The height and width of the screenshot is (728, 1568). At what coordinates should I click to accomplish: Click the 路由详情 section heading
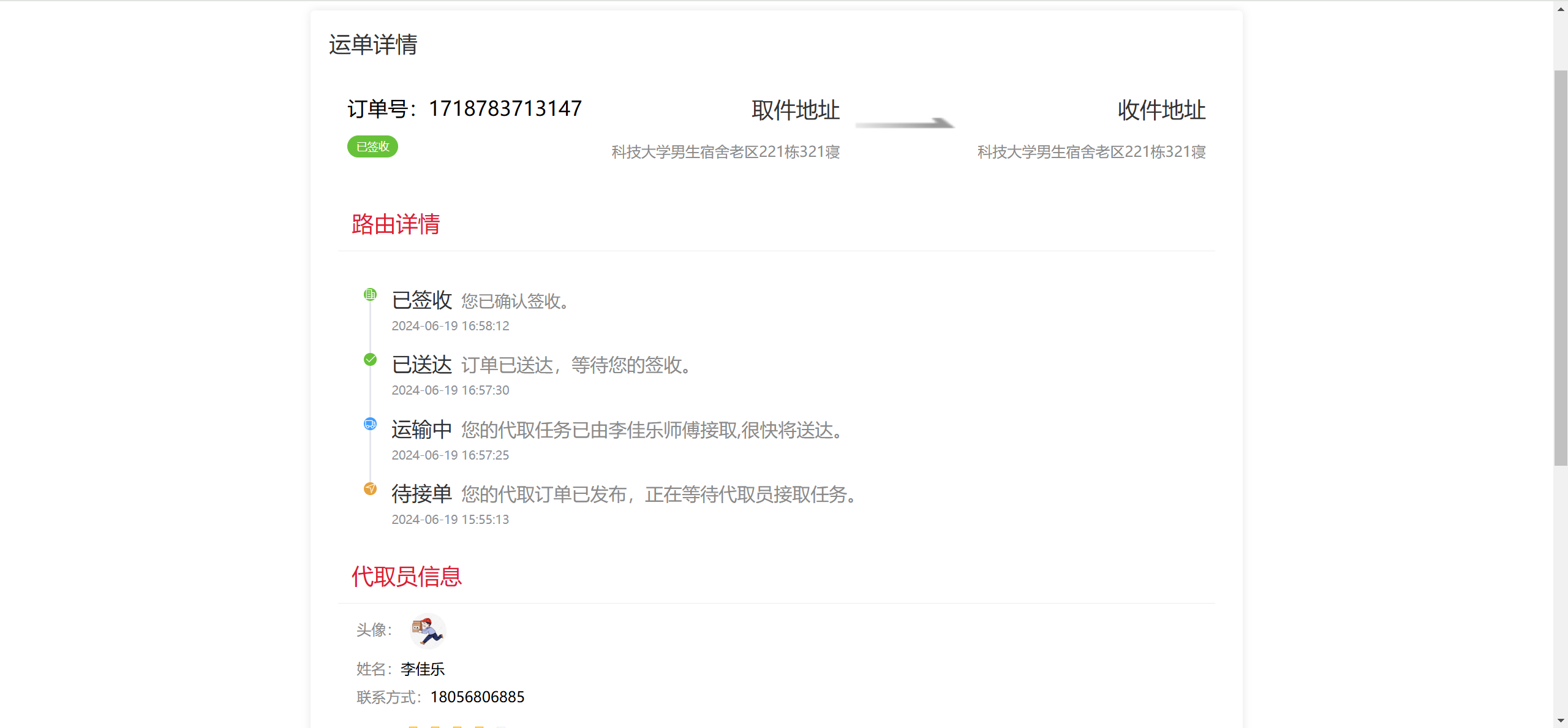tap(396, 224)
